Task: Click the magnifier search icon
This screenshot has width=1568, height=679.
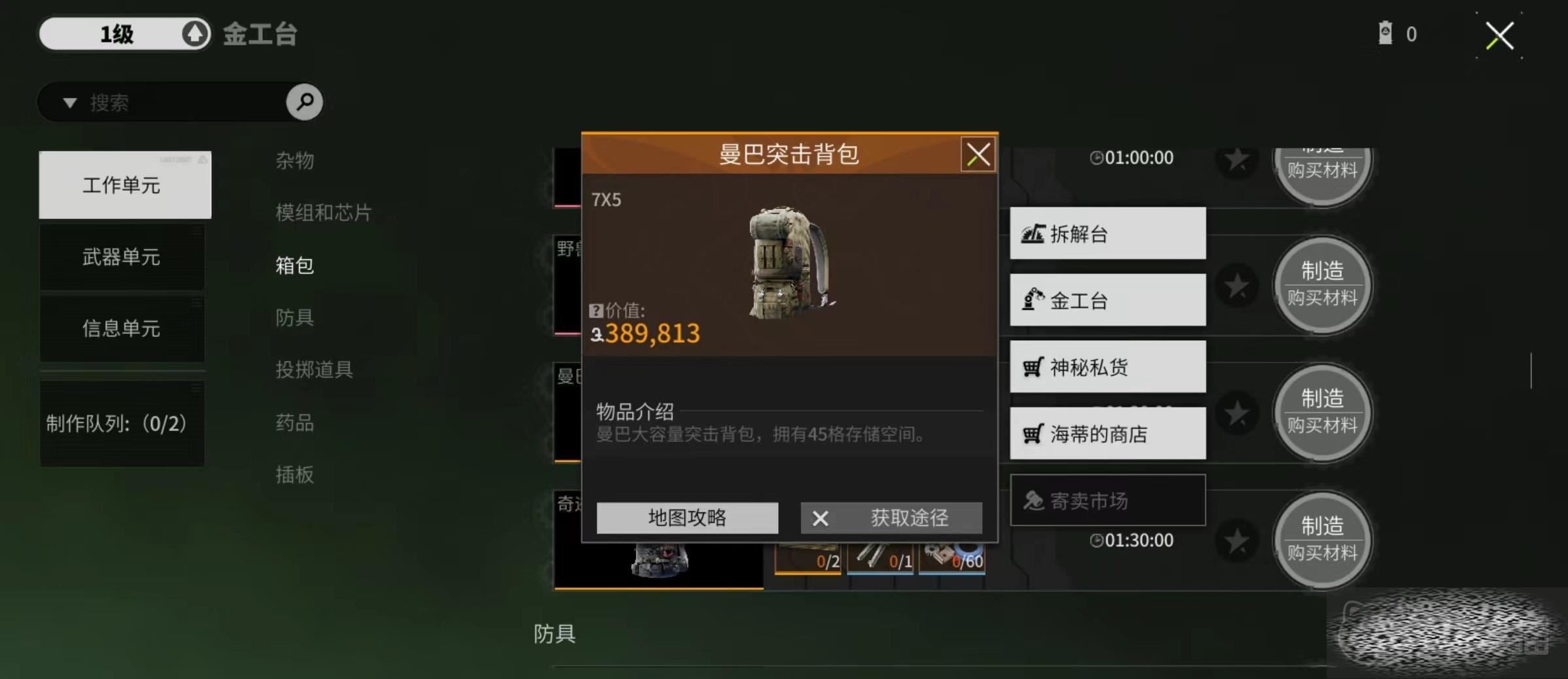Action: point(304,102)
